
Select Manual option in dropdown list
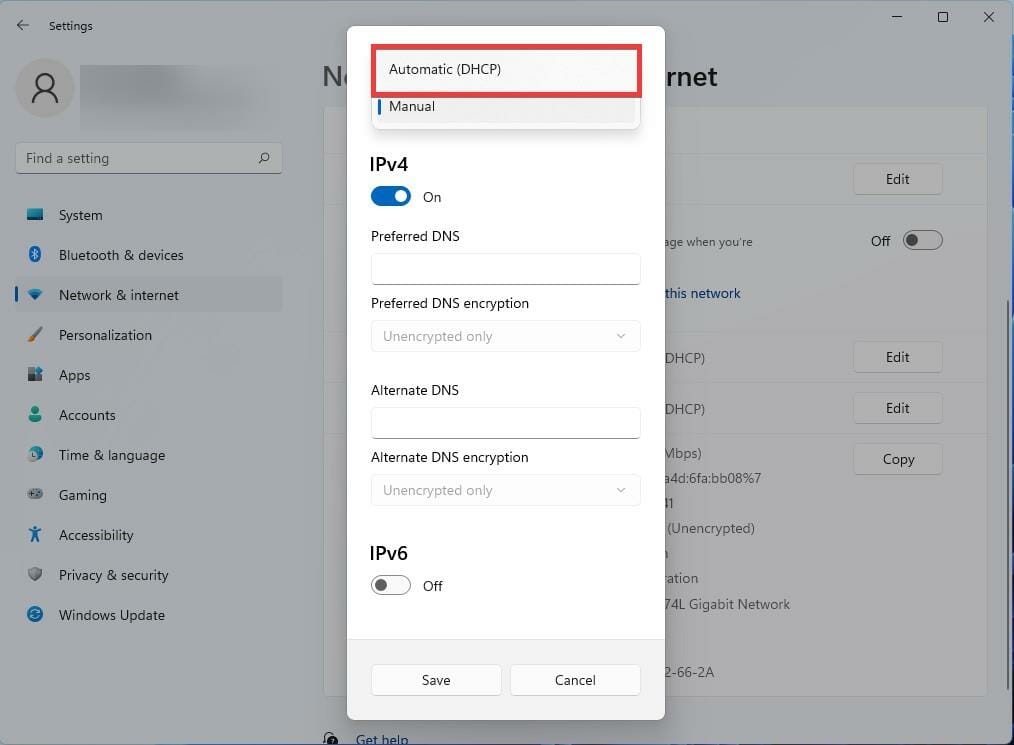(506, 107)
